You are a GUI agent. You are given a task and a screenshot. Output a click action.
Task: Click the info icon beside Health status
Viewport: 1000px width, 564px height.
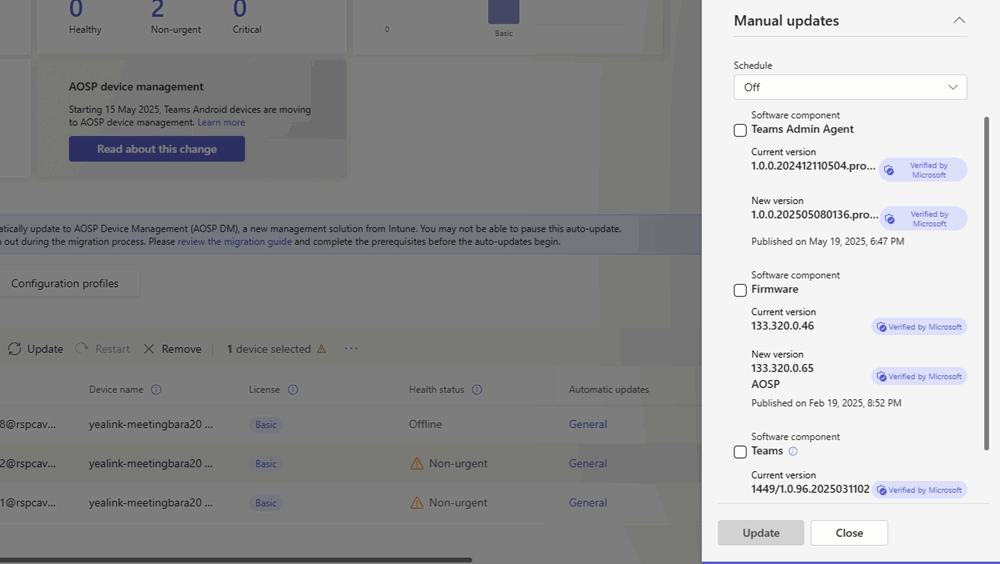[477, 390]
